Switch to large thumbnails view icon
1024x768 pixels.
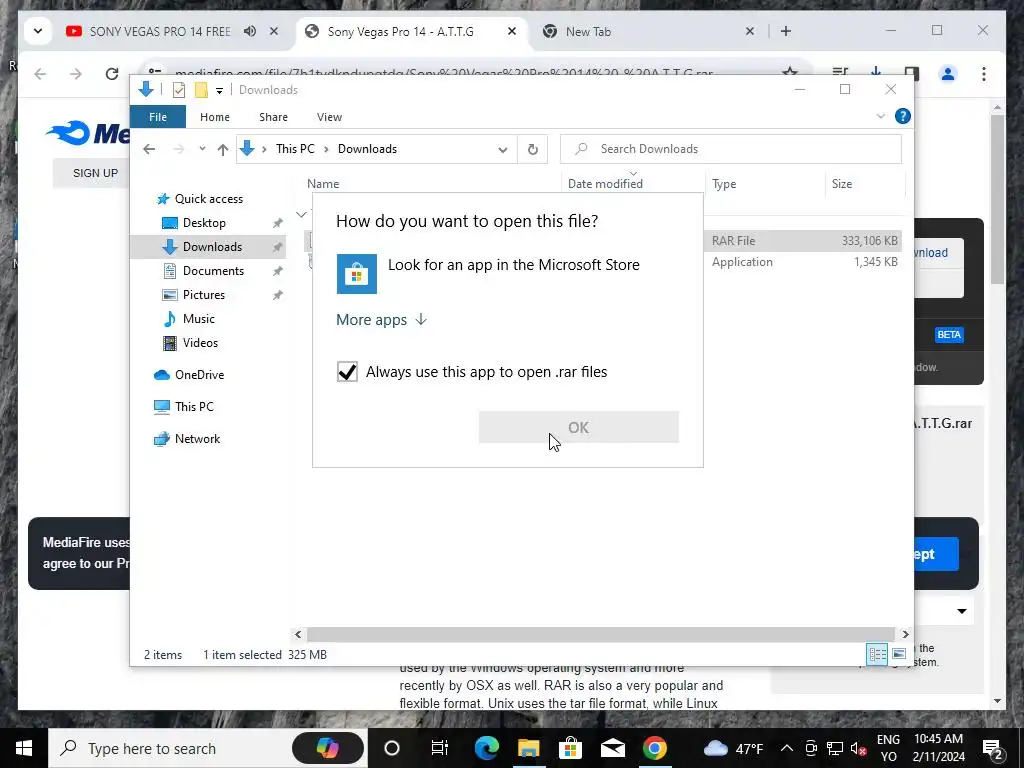pyautogui.click(x=899, y=654)
